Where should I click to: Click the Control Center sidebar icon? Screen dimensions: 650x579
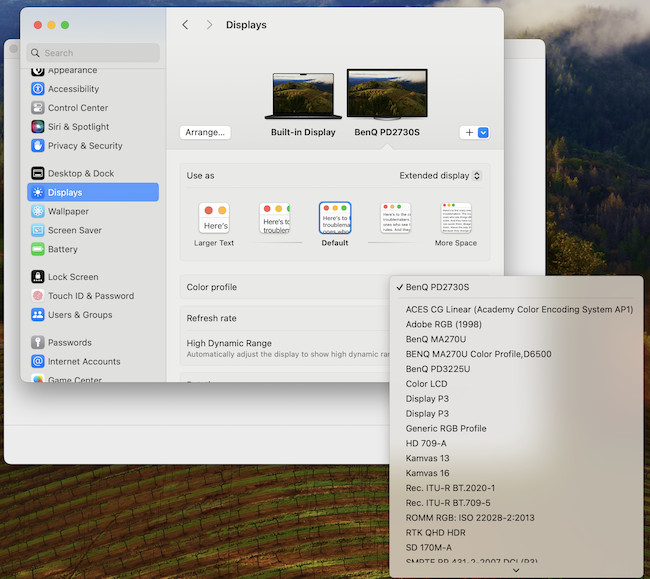(38, 108)
